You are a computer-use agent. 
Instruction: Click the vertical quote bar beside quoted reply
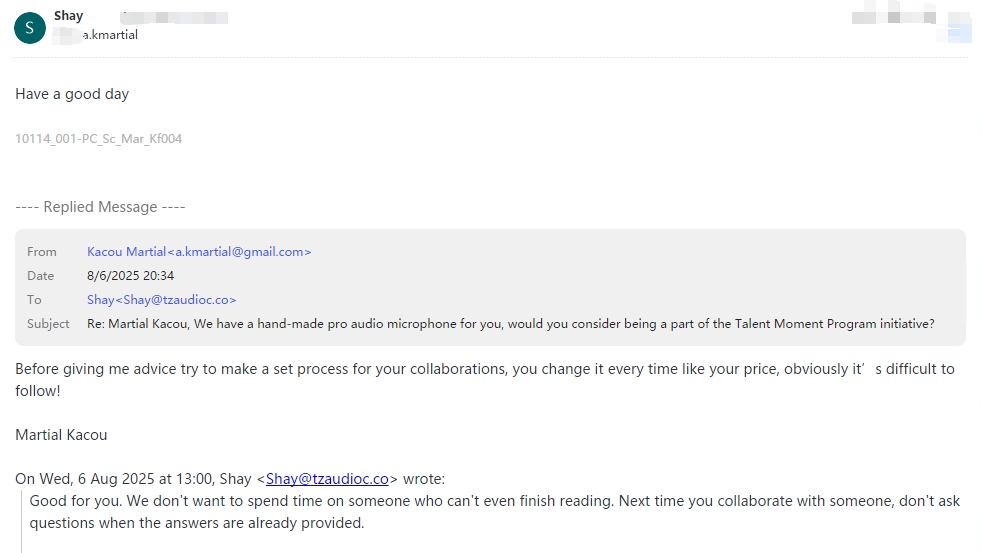click(x=22, y=522)
